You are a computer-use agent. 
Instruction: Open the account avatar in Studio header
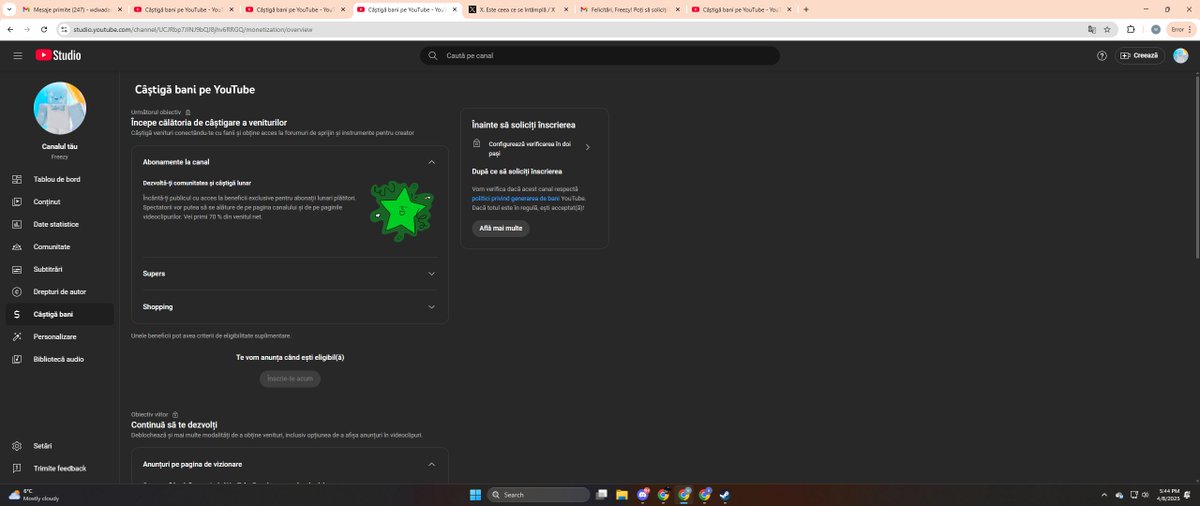[1181, 56]
